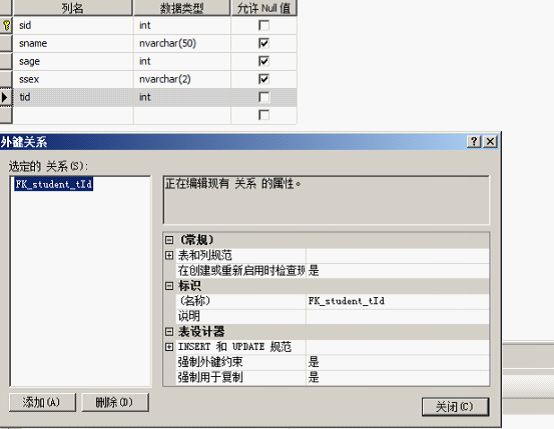This screenshot has height=429, width=554.
Task: Click 强制用于复制 value 是
Action: (397, 377)
